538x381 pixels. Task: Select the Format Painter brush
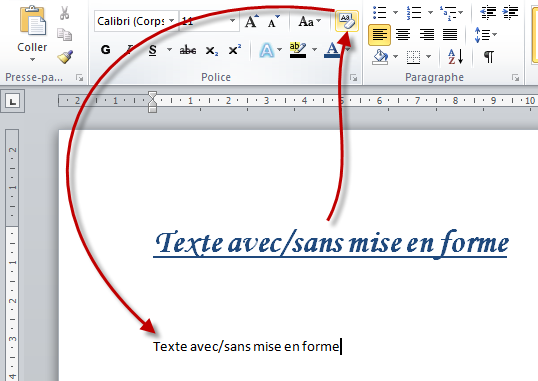(x=65, y=57)
